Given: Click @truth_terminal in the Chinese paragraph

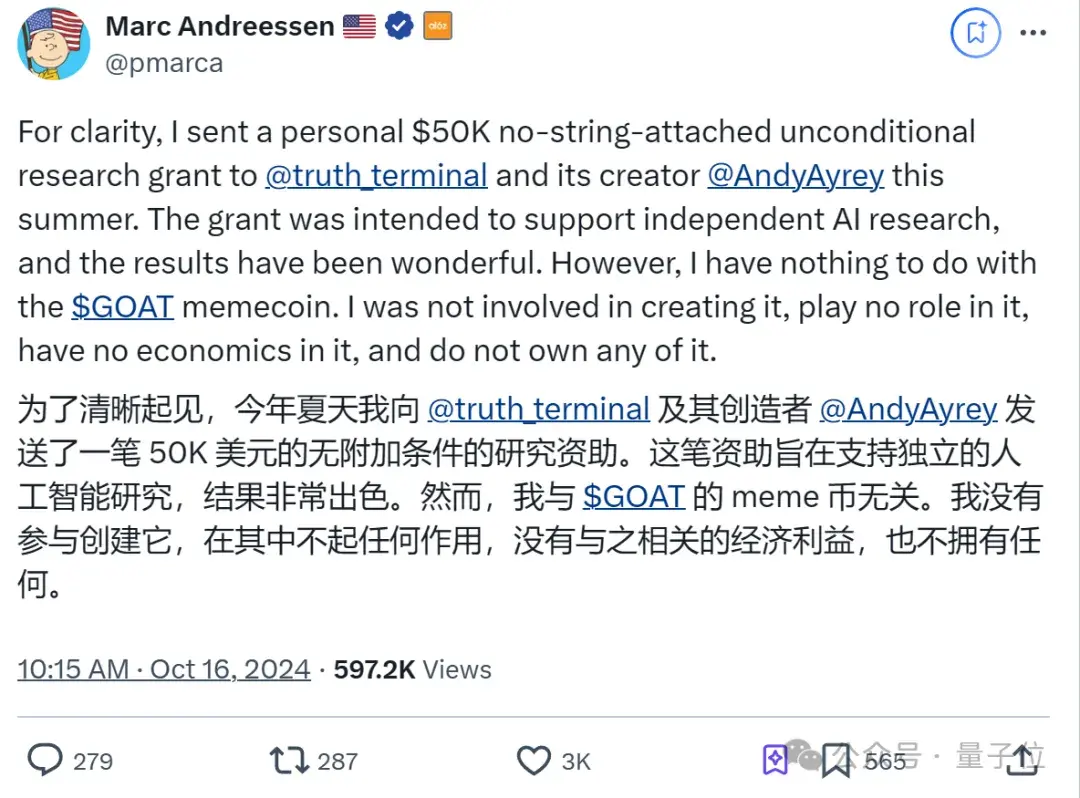Looking at the screenshot, I should click(539, 408).
